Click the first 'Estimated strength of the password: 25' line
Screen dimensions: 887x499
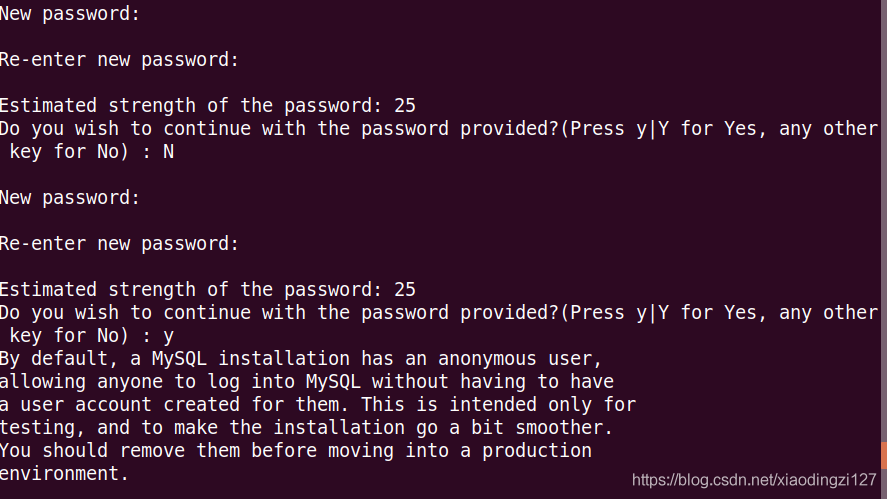pos(208,106)
